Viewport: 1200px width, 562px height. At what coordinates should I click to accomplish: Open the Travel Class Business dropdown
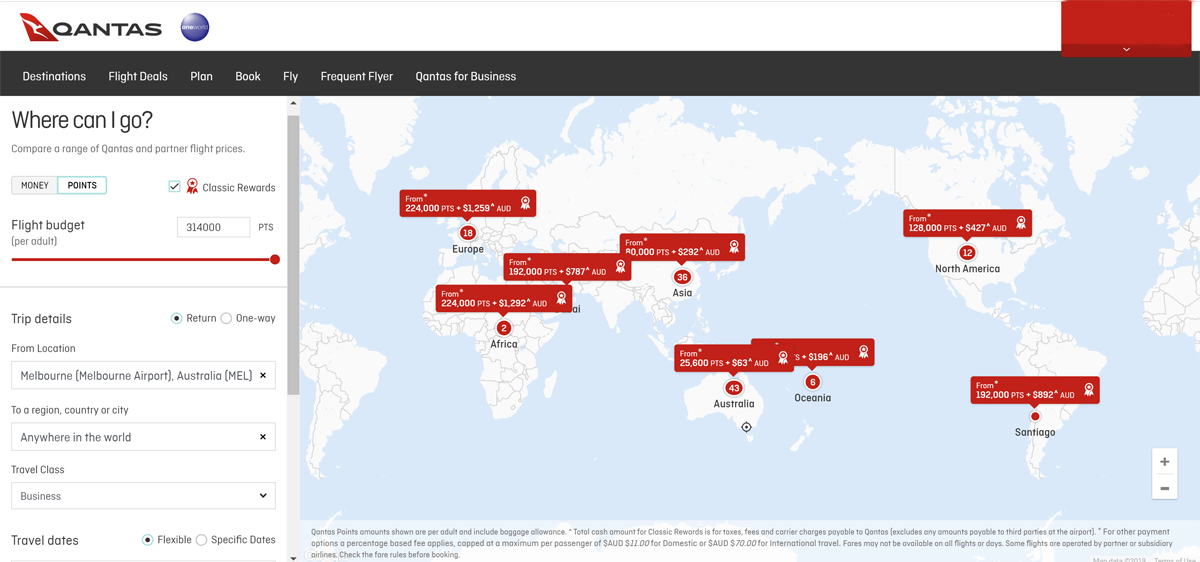click(x=143, y=496)
